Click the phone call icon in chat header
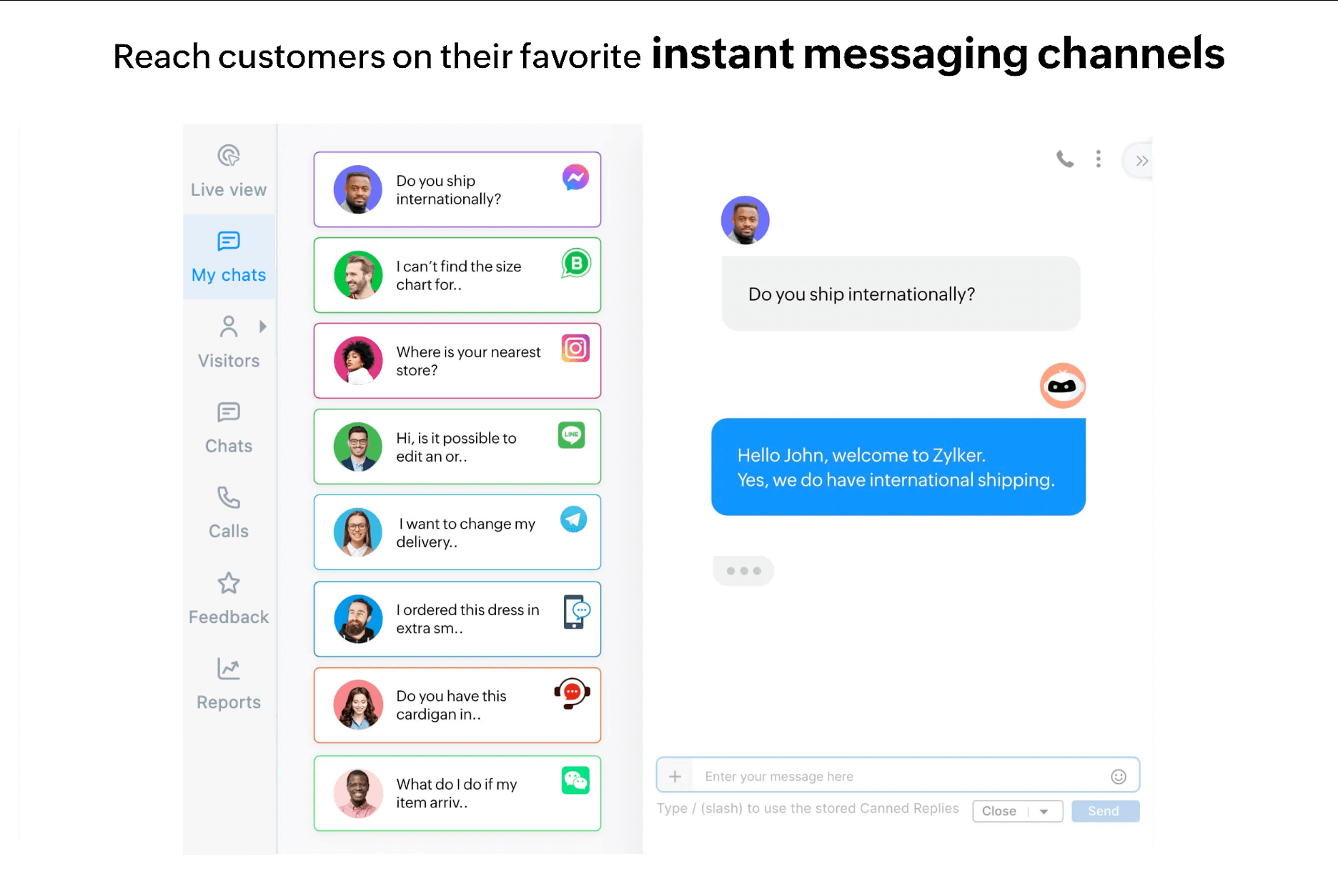This screenshot has width=1338, height=896. [1065, 159]
